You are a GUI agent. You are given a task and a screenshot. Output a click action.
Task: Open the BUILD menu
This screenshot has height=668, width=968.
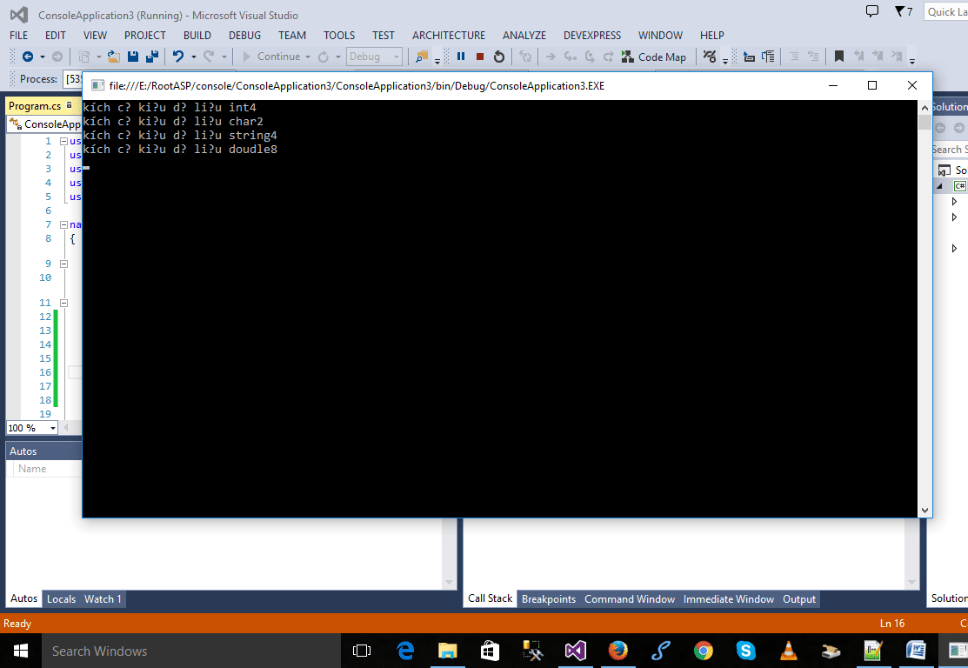click(x=197, y=35)
